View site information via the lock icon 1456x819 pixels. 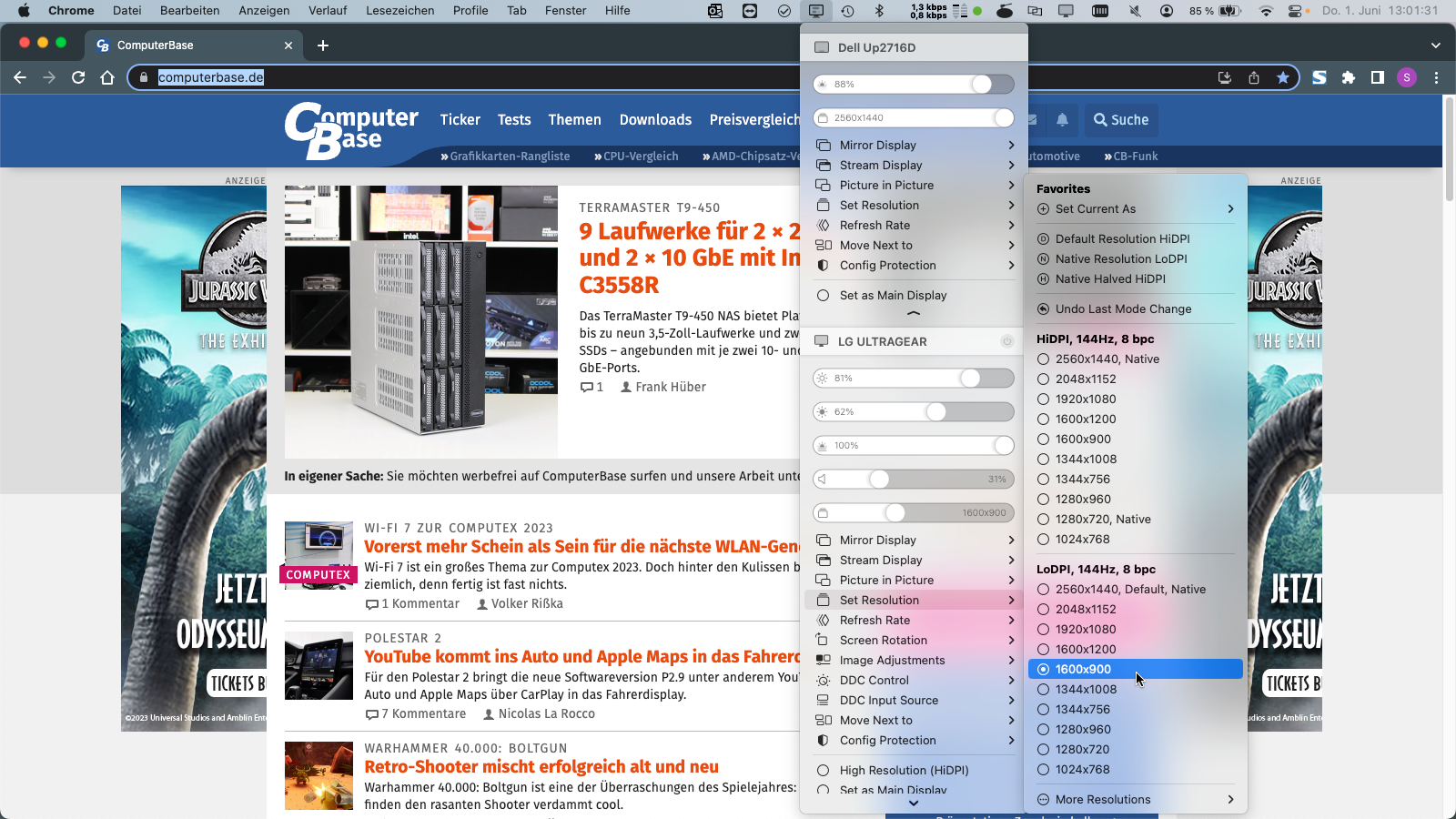143,77
